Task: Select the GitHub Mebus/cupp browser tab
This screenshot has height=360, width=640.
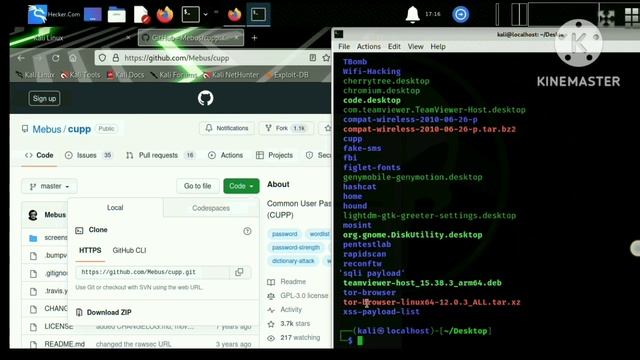Action: 191,38
